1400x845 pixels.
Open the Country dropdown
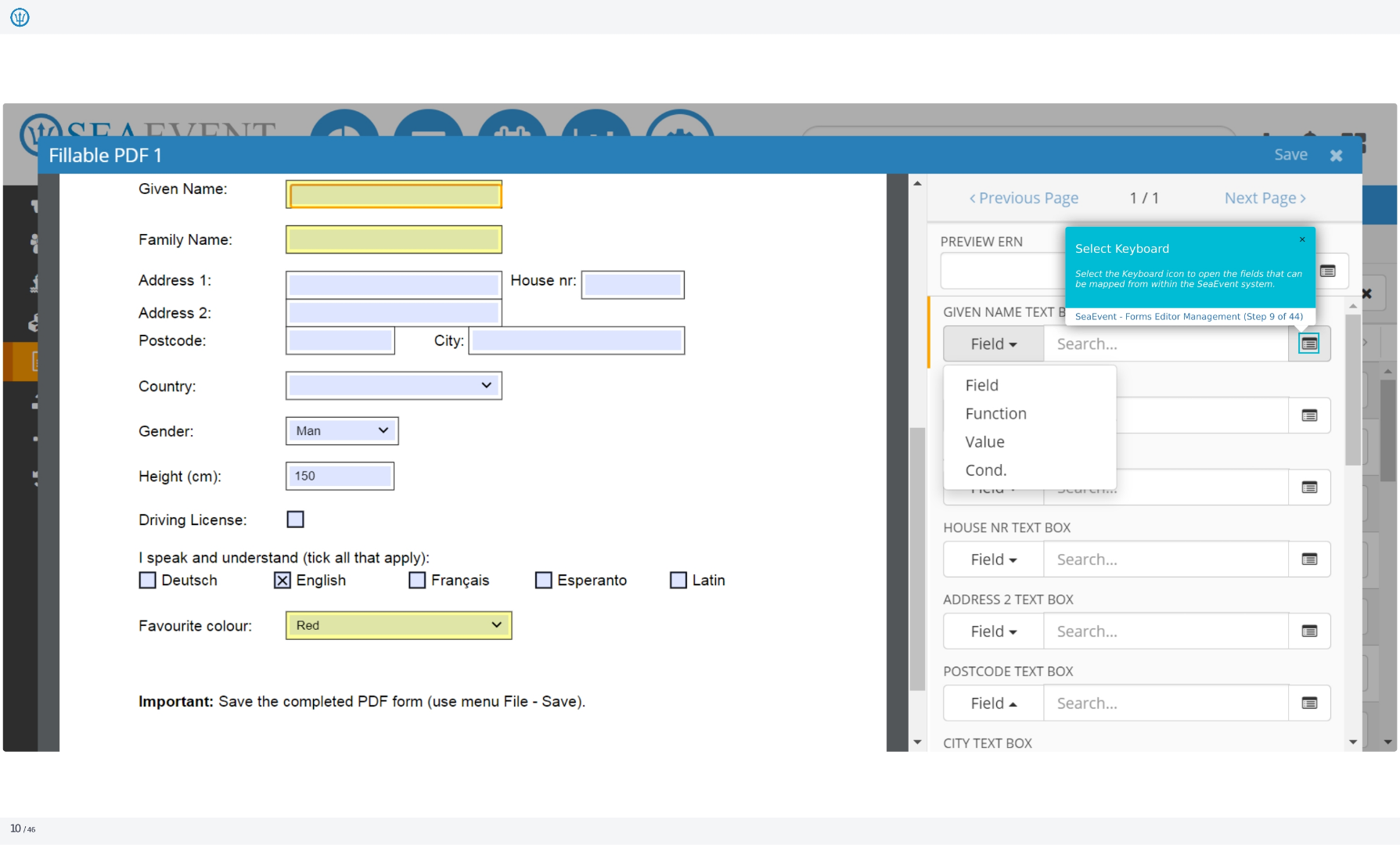tap(394, 386)
